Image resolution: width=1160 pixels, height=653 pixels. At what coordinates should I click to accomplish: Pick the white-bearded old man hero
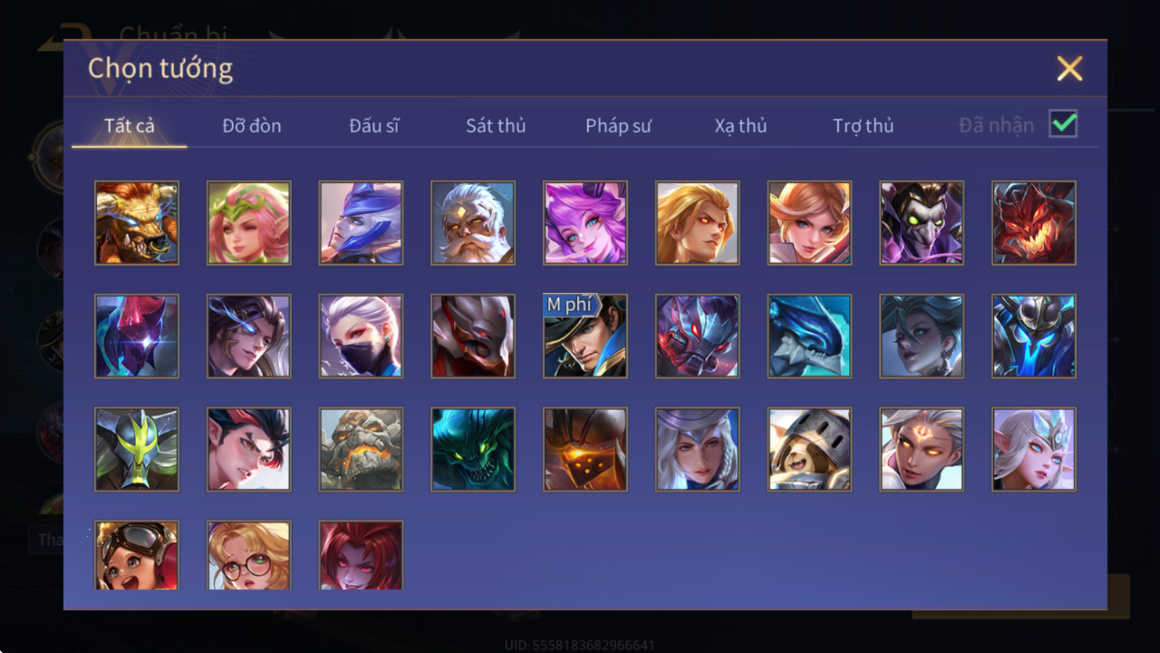[x=473, y=223]
